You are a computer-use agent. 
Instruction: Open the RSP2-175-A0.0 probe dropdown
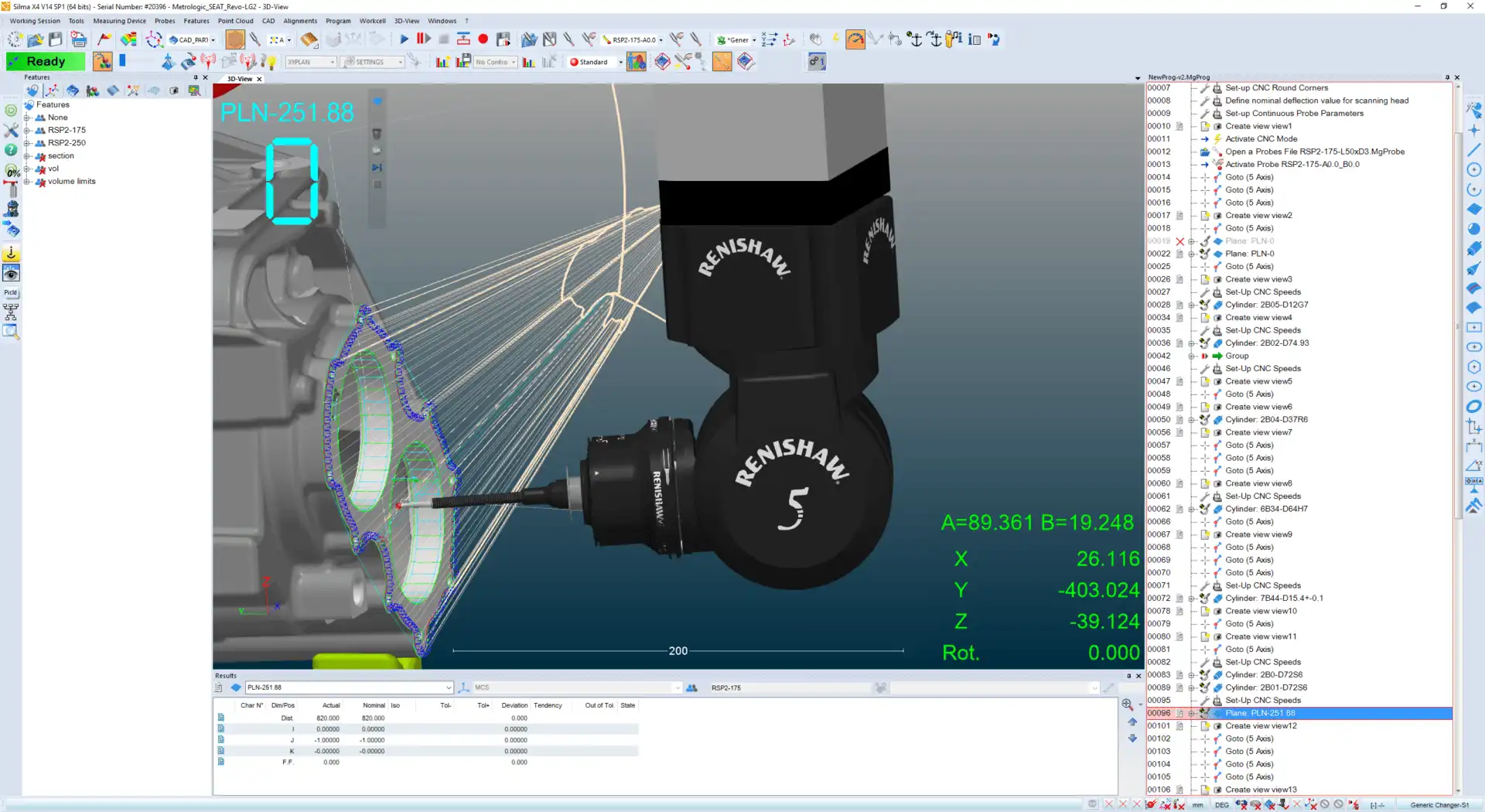click(661, 40)
